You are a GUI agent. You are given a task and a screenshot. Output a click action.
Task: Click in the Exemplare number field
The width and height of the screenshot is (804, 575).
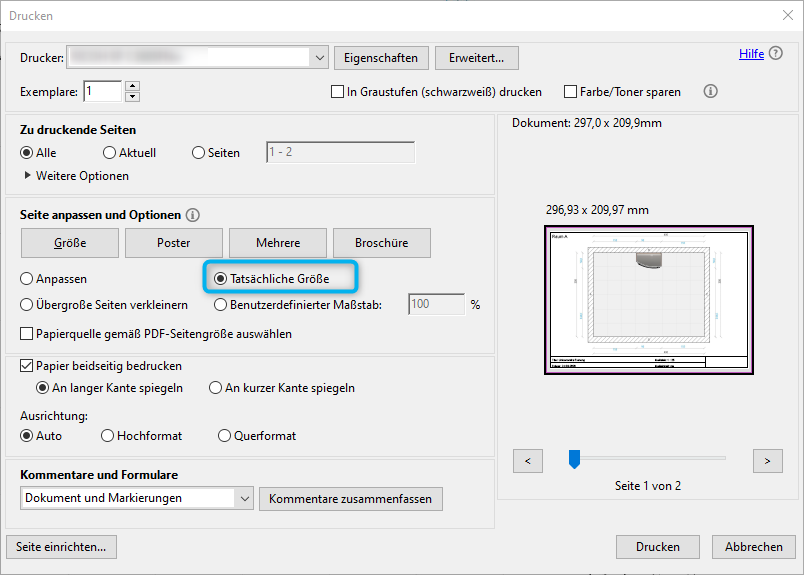[x=103, y=91]
